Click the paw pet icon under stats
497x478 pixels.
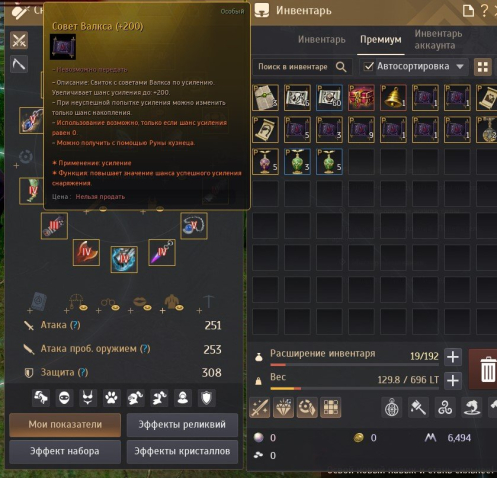[x=111, y=398]
